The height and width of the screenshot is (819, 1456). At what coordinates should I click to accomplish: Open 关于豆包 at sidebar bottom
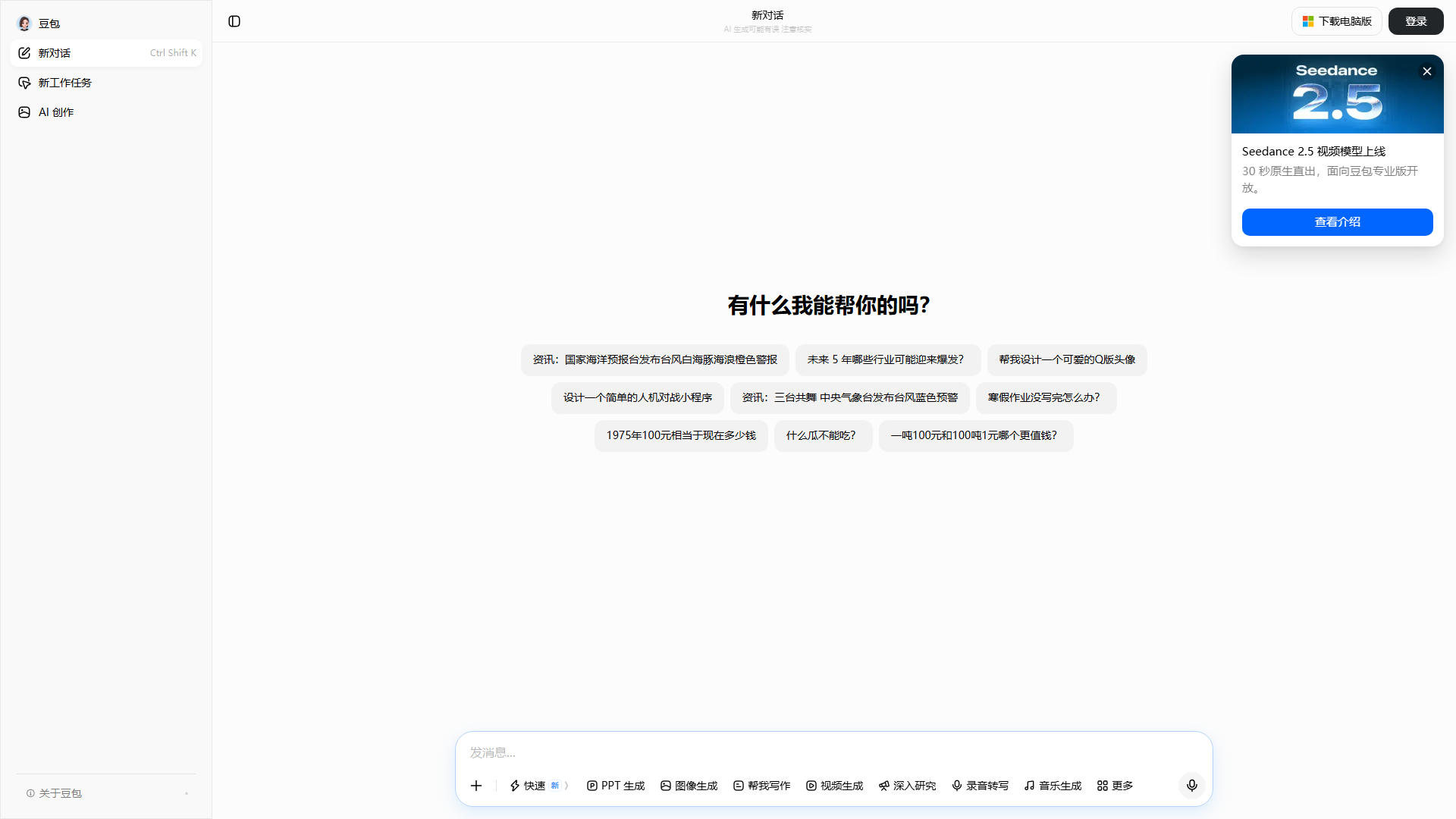tap(54, 793)
